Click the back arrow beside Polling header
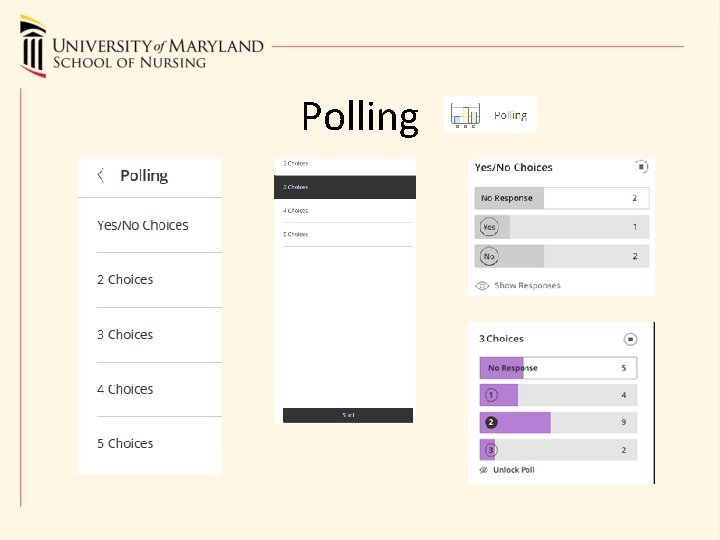Image resolution: width=720 pixels, height=540 pixels. 101,176
